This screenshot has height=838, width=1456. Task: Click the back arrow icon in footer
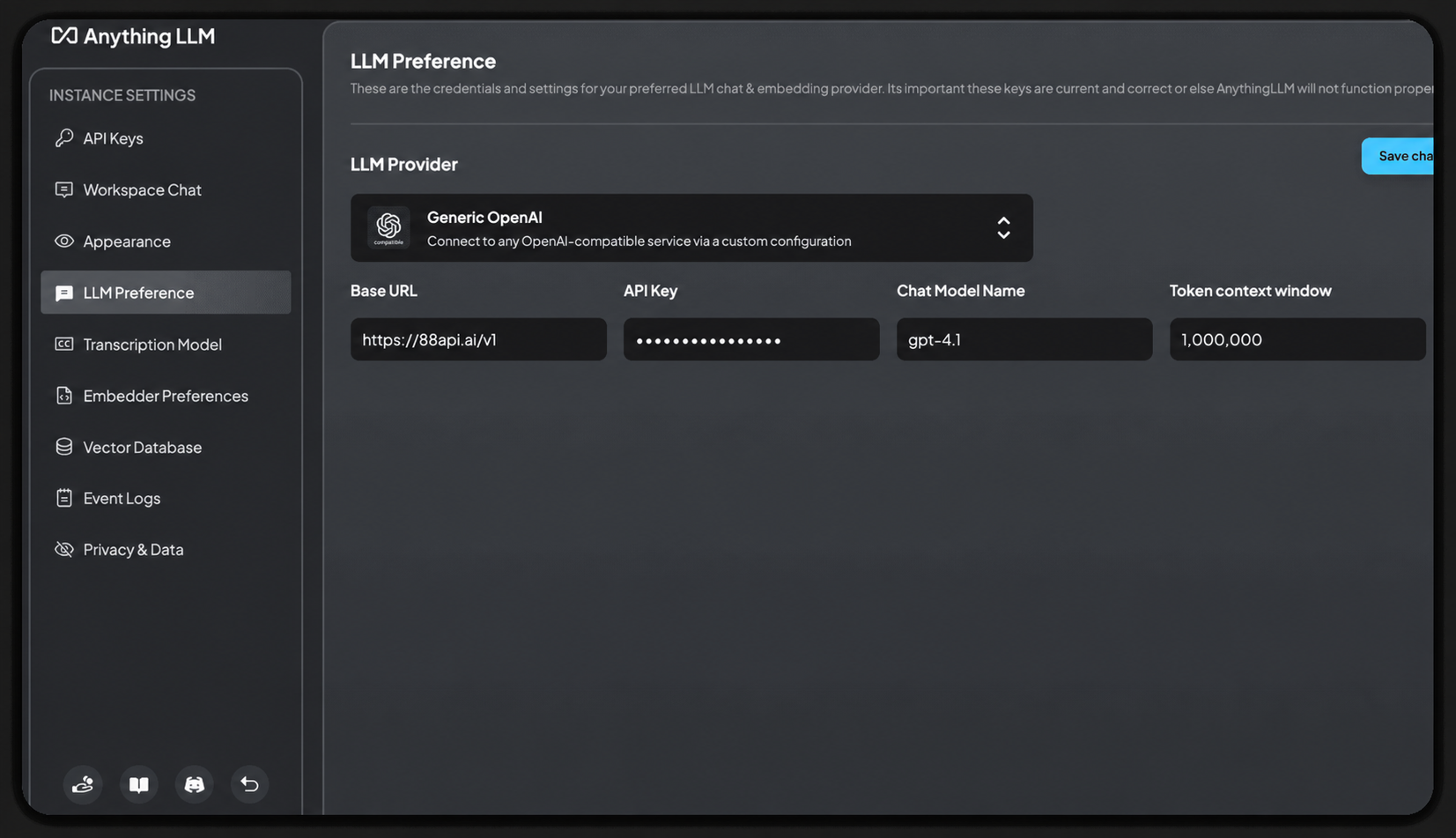pos(250,784)
